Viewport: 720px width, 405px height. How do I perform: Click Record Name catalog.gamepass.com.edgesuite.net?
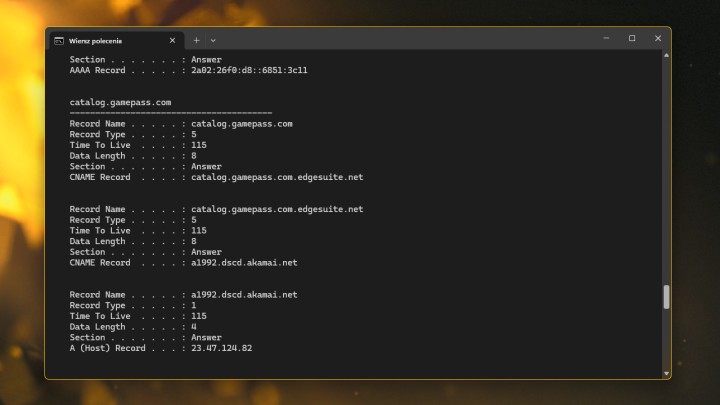[x=277, y=209]
